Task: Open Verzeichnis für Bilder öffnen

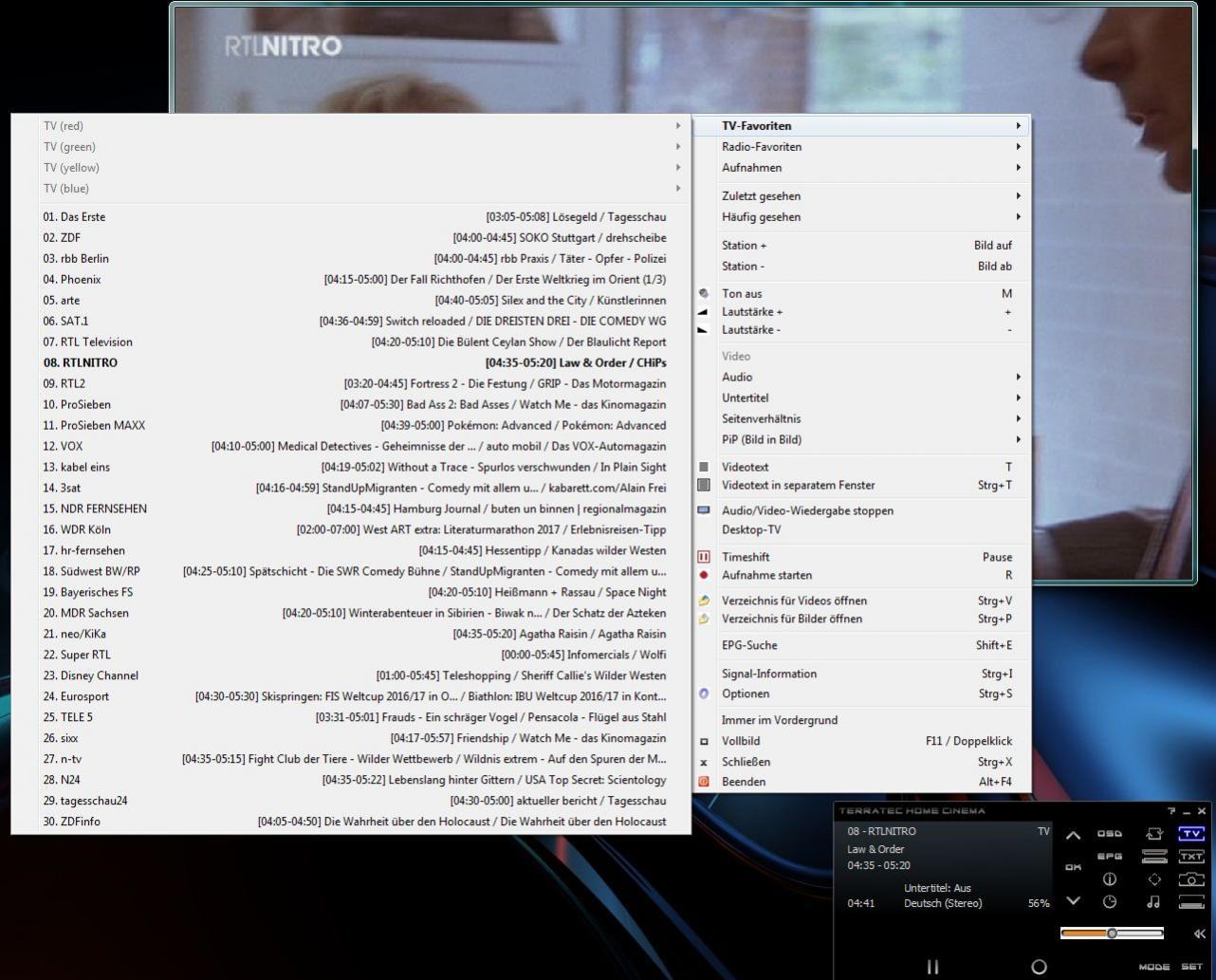Action: 861,619
